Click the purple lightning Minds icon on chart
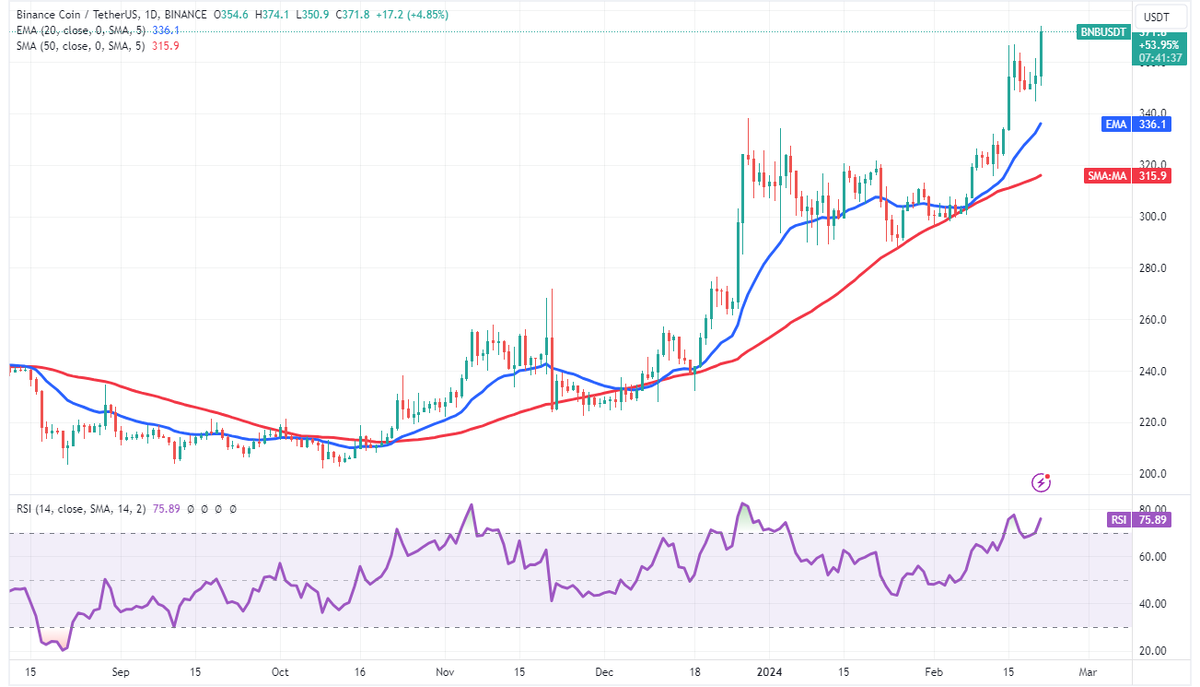The image size is (1200, 687). 1041,482
